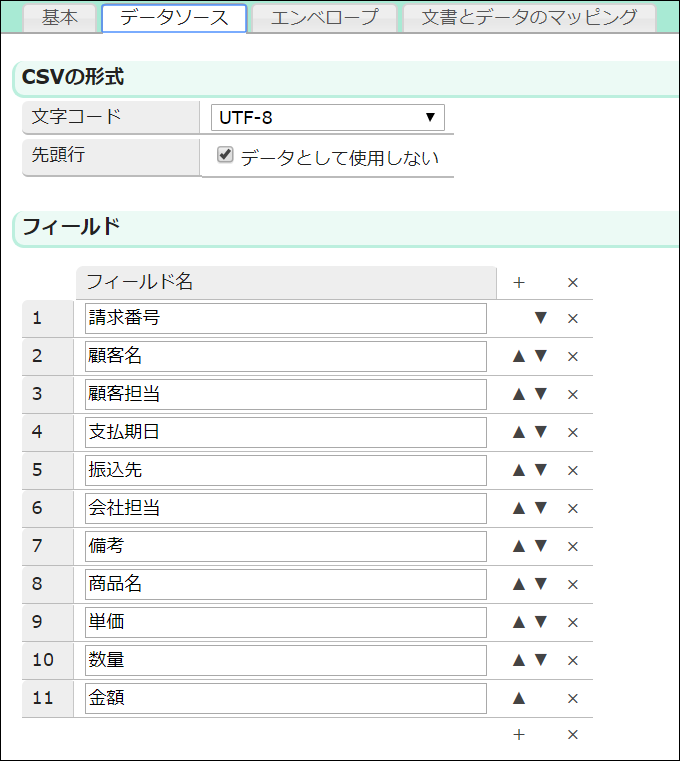680x761 pixels.
Task: Toggle データとして使用しない checkbox
Action: 226,155
